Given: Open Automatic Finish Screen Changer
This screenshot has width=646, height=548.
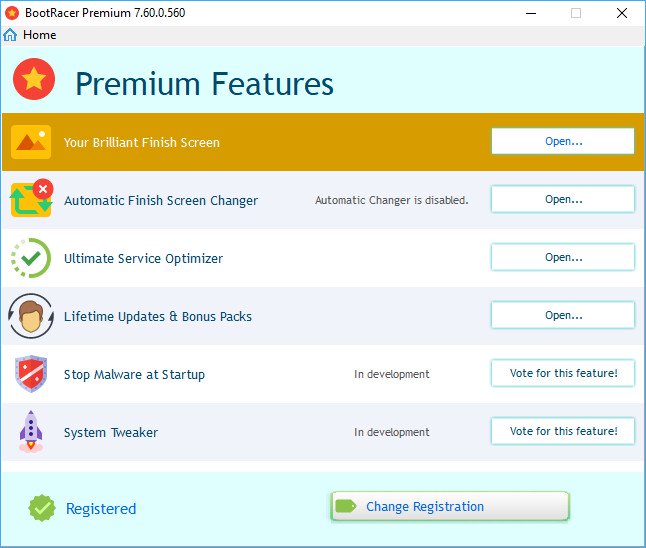Looking at the screenshot, I should click(x=563, y=199).
